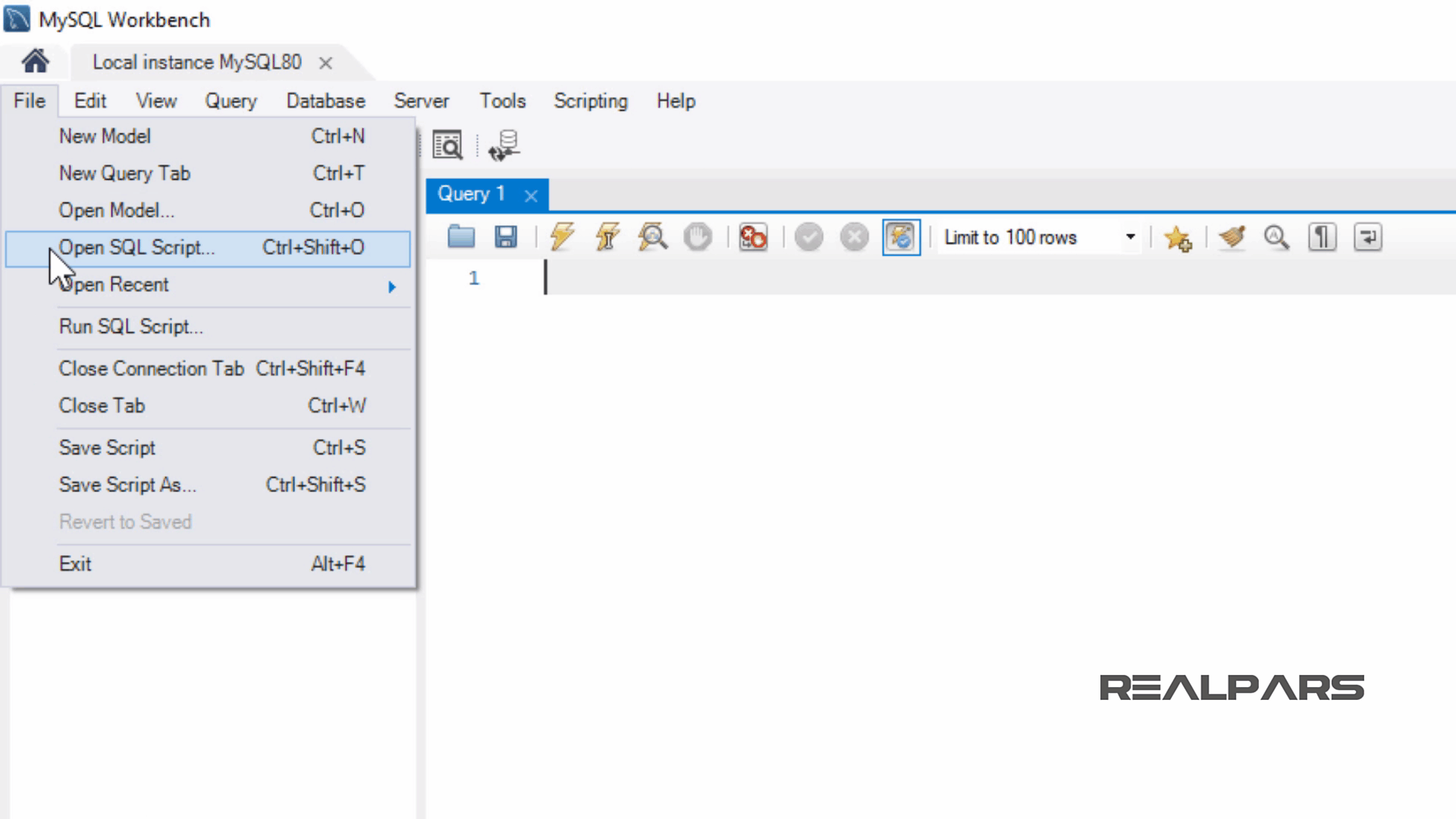Beautify the script with the broom icon
Screen dimensions: 1456x819
click(1232, 237)
